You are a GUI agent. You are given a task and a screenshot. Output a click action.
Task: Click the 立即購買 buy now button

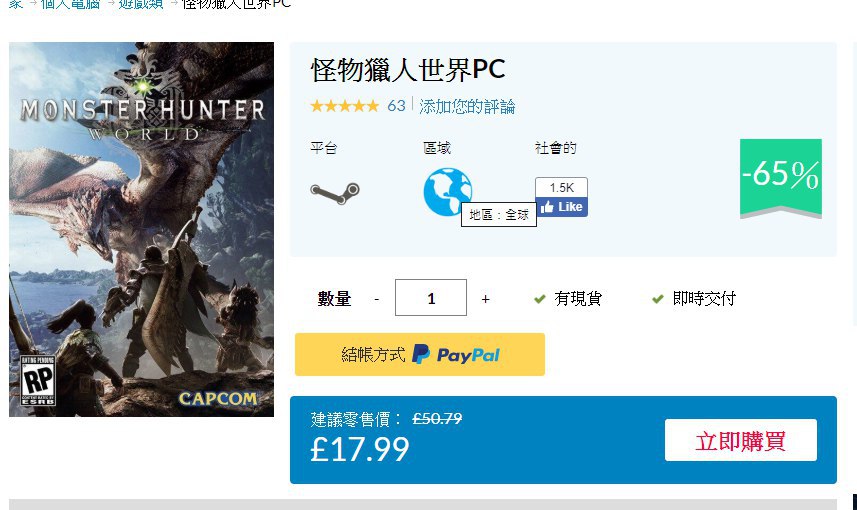click(741, 440)
